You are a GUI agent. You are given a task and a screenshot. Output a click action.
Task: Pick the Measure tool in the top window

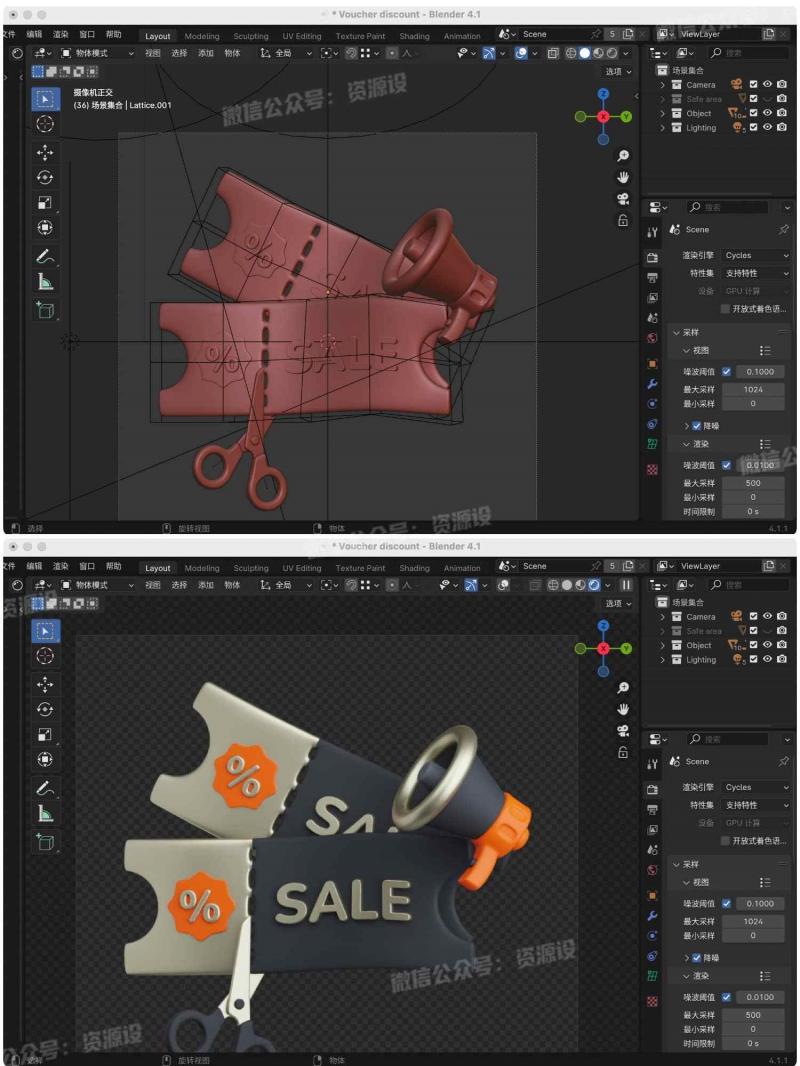coord(45,281)
